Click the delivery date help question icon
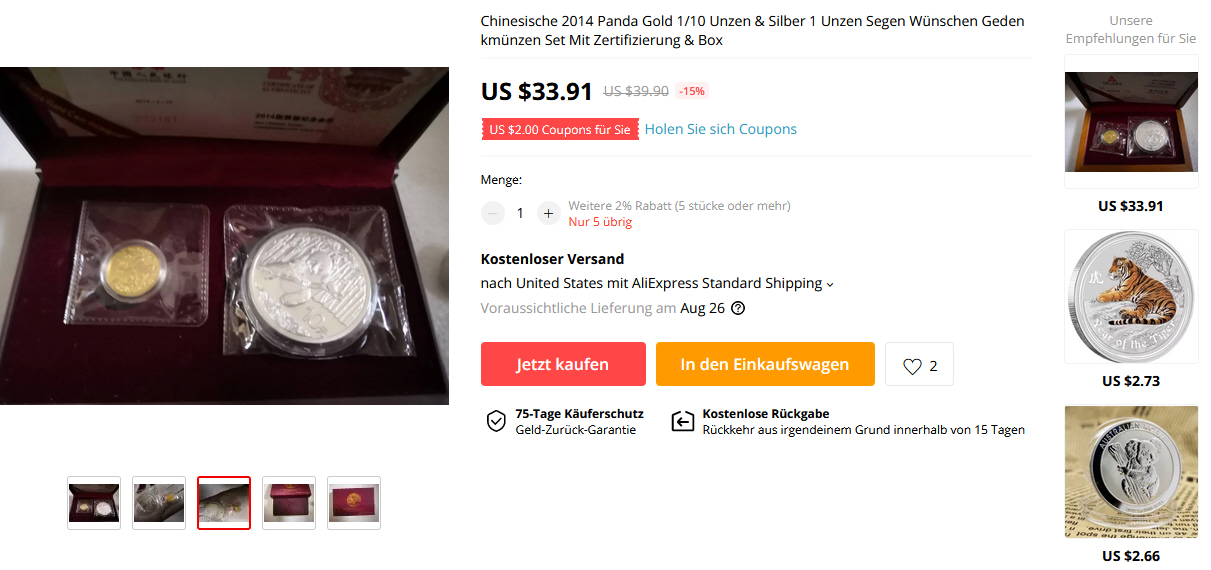The height and width of the screenshot is (570, 1211). tap(738, 308)
